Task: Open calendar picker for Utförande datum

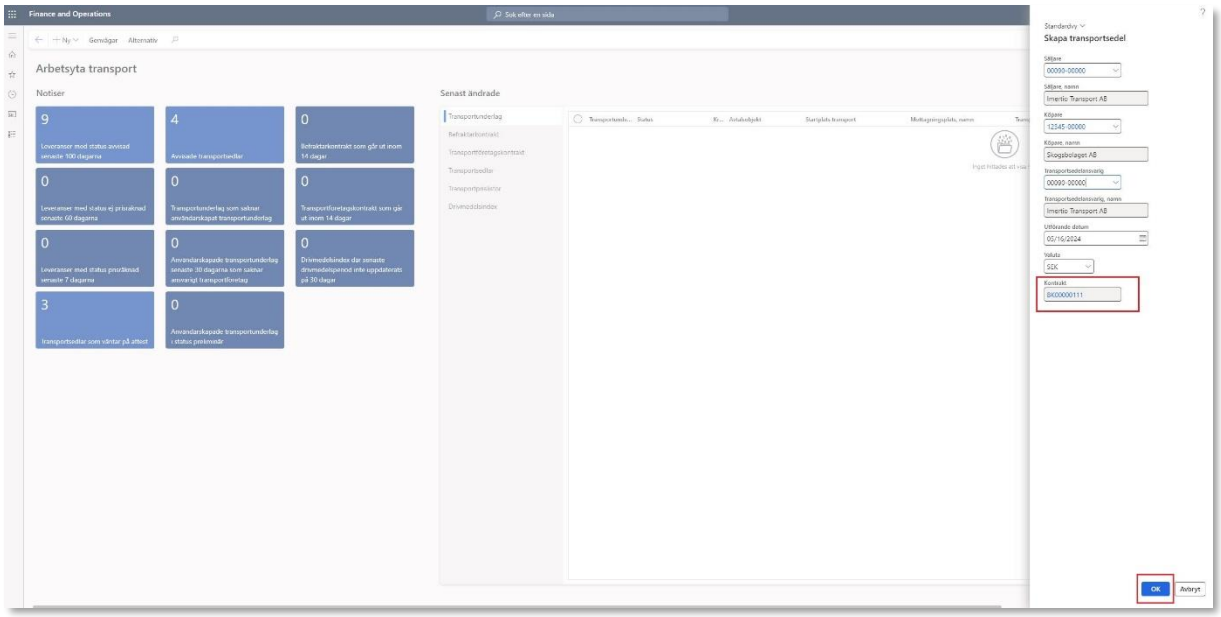Action: 1143,239
